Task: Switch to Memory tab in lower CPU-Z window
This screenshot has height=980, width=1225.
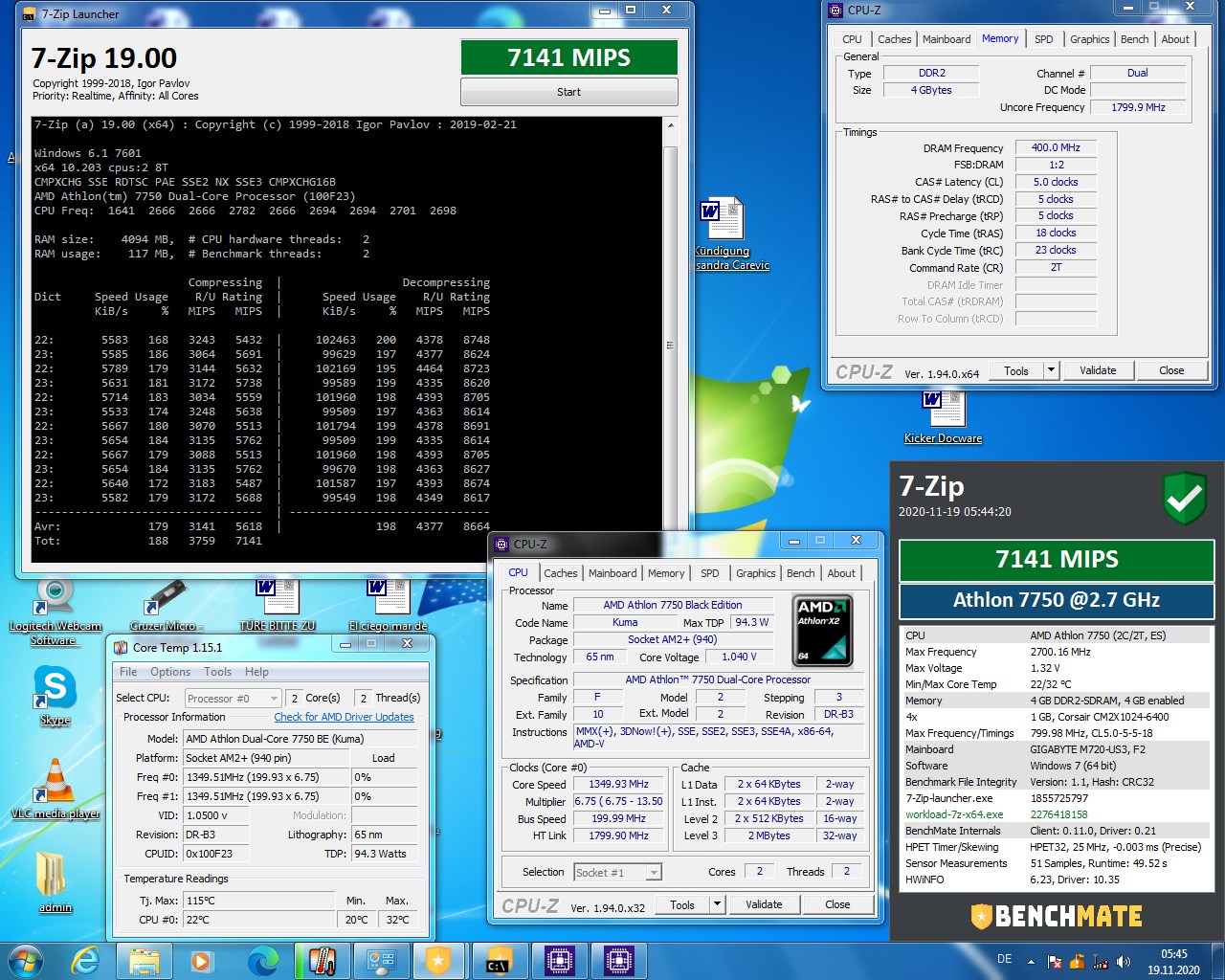Action: click(x=666, y=573)
